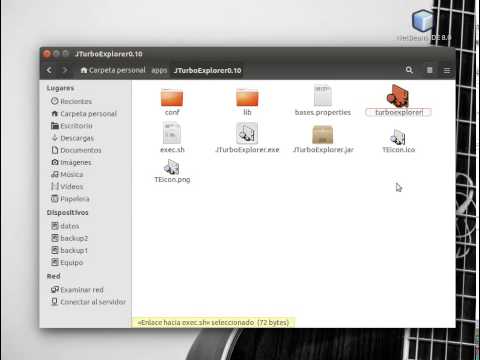Select JTurboExplorer0.10 path bar segment
480x360 pixels.
pyautogui.click(x=207, y=70)
